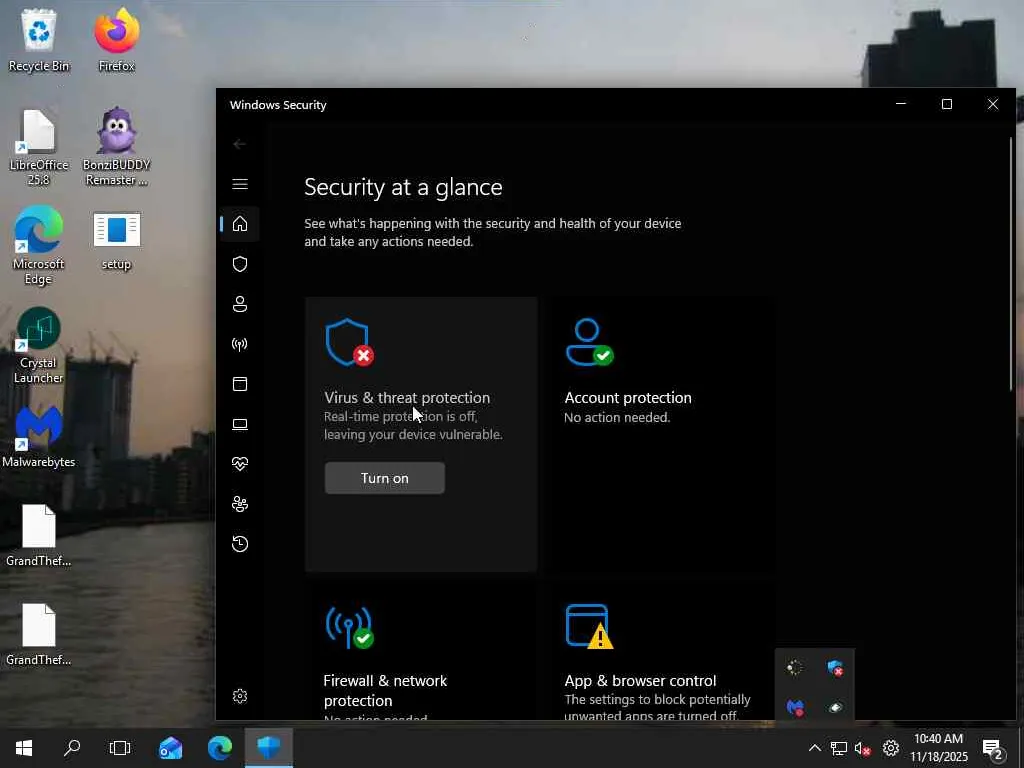The height and width of the screenshot is (768, 1024).
Task: Select Firefox desktop icon
Action: coord(116,40)
